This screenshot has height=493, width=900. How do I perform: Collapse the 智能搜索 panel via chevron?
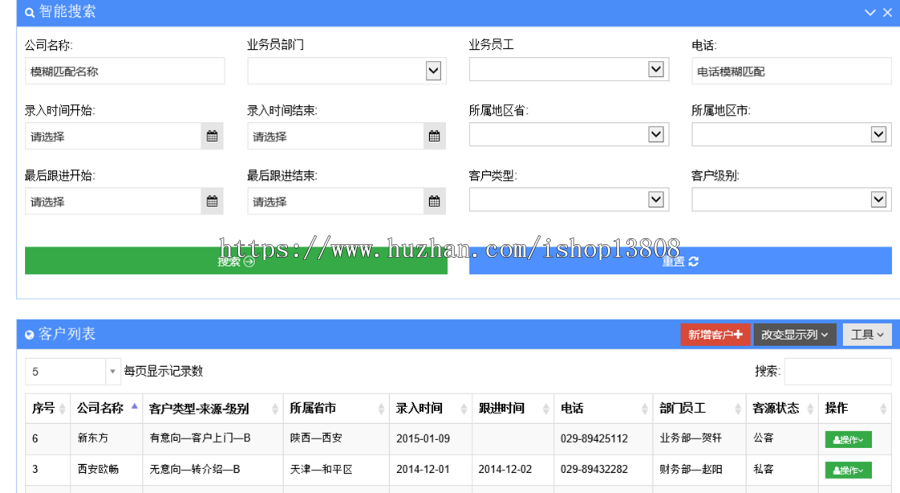click(x=870, y=12)
